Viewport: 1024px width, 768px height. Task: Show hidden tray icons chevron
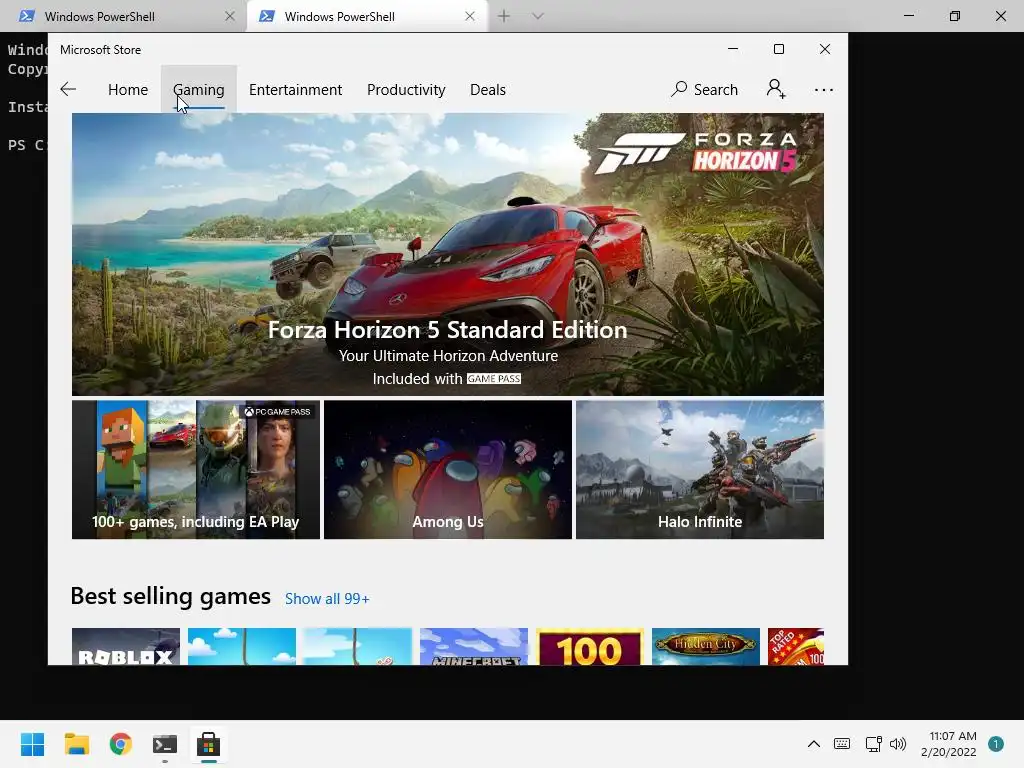(x=814, y=744)
